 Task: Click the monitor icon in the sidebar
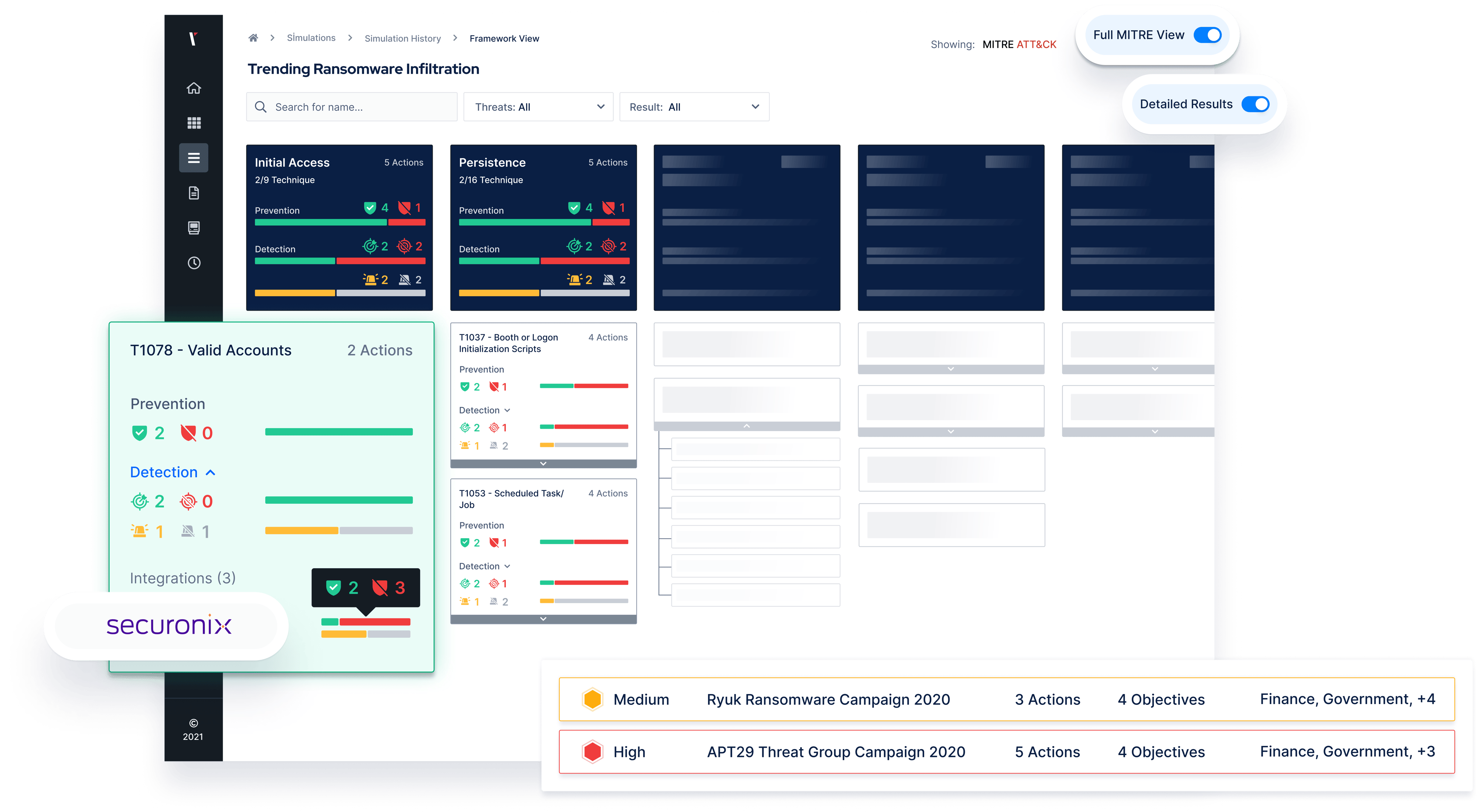(193, 228)
